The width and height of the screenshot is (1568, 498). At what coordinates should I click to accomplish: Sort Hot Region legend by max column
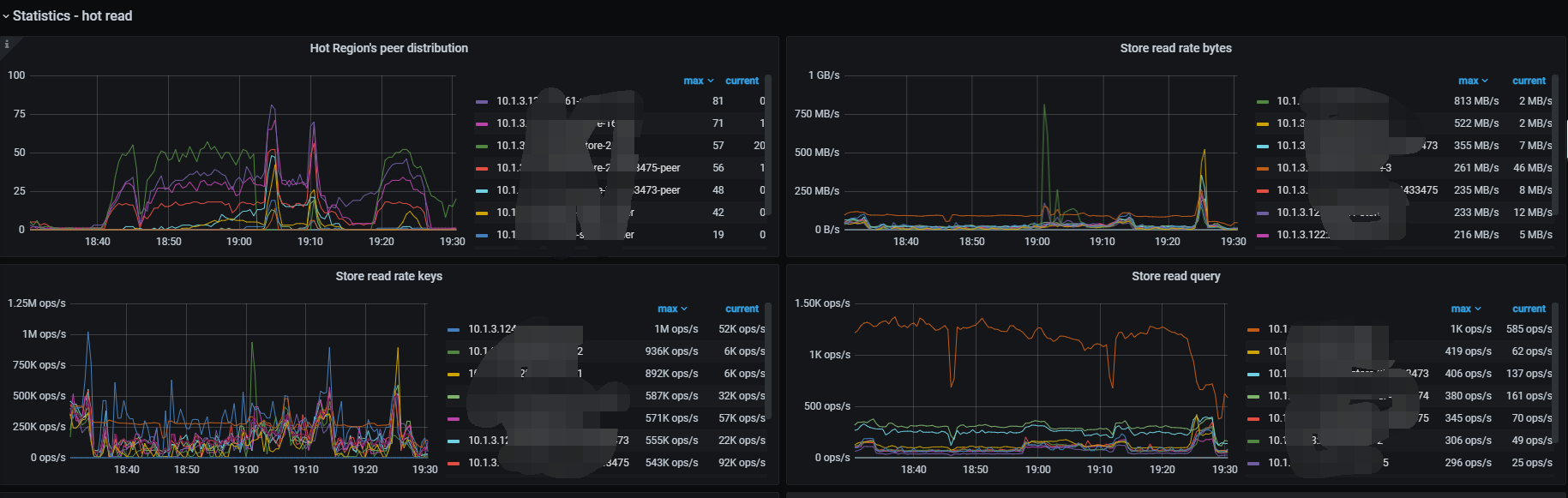click(699, 81)
